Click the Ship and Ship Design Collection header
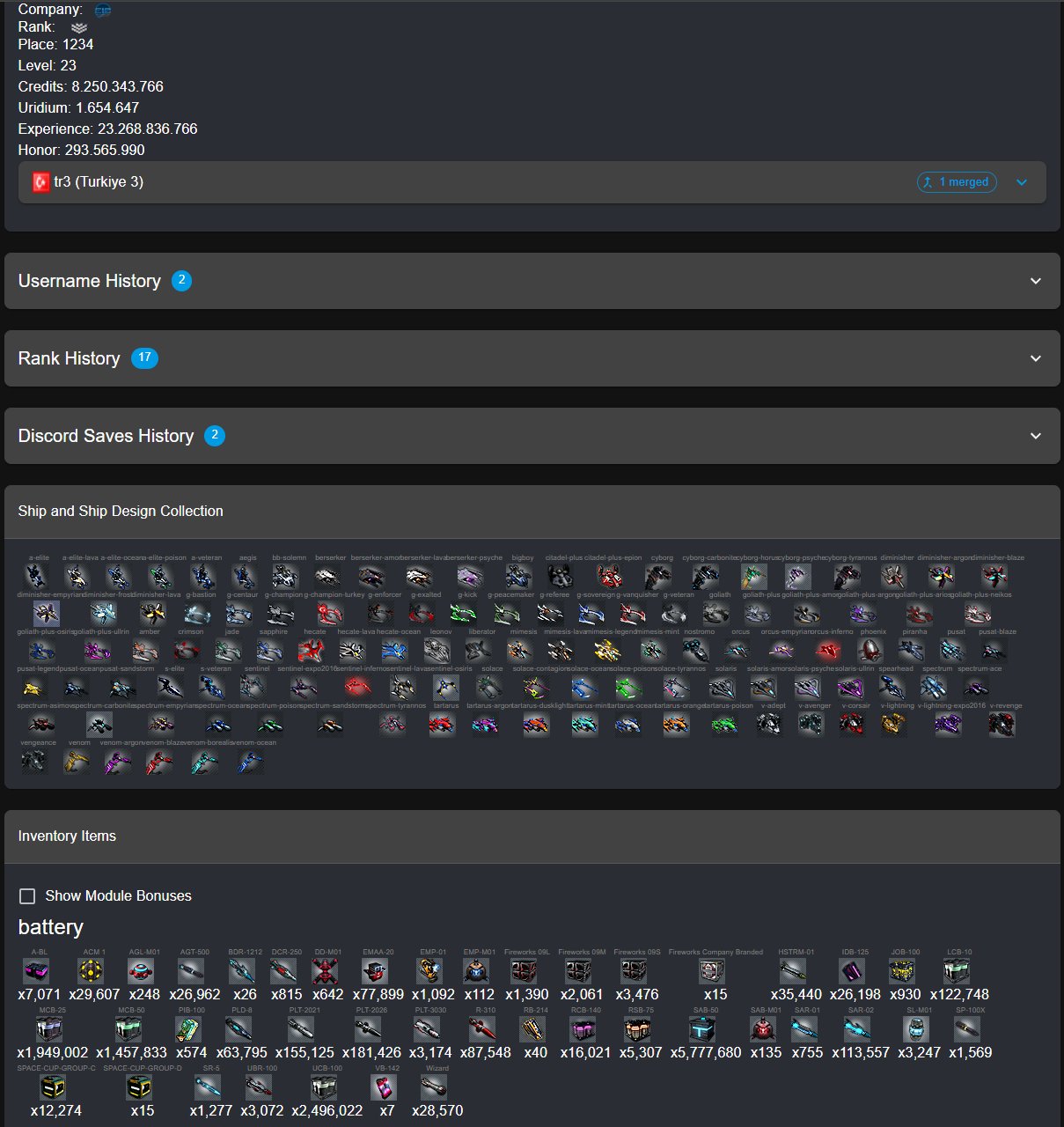1064x1127 pixels. [x=121, y=511]
